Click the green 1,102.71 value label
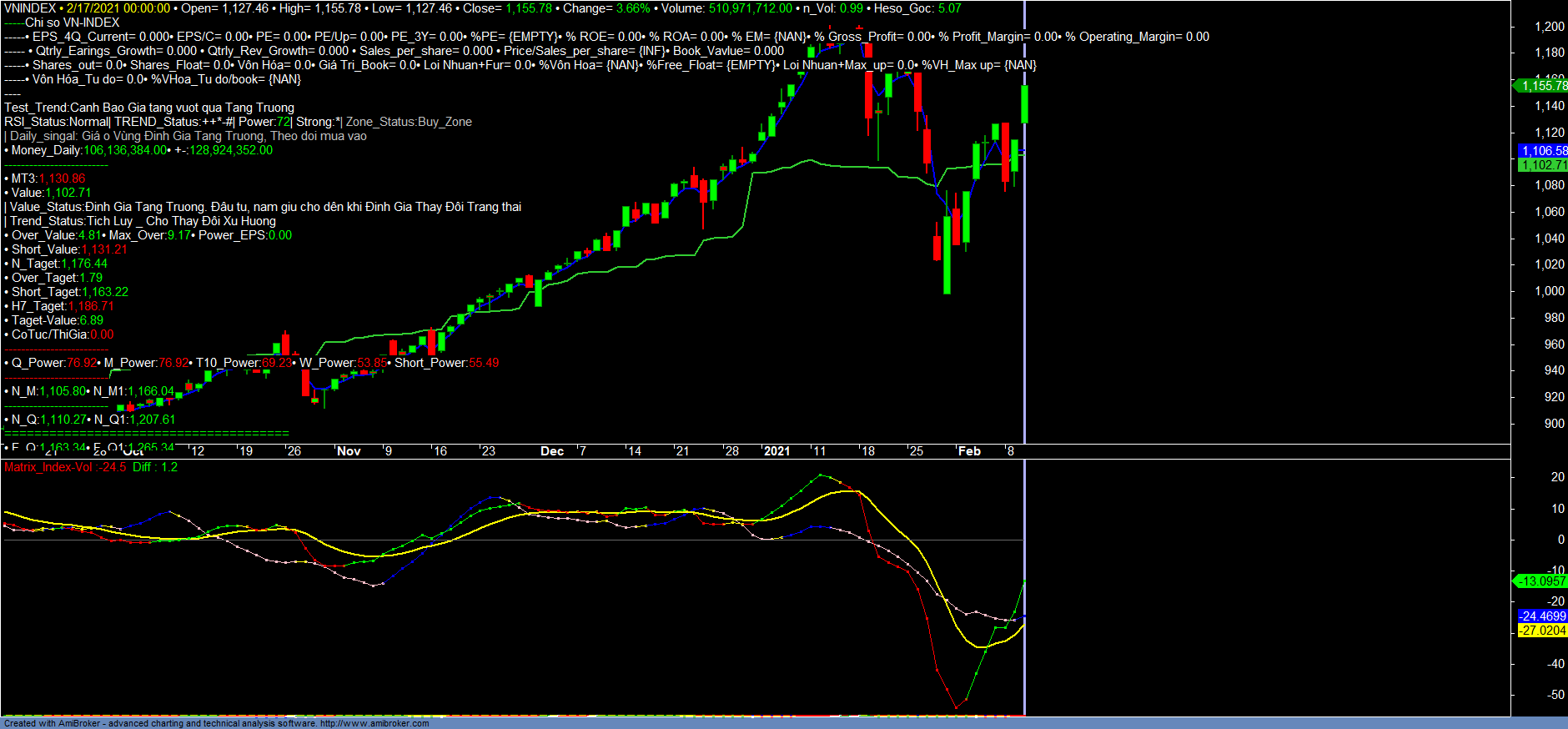 point(1543,165)
